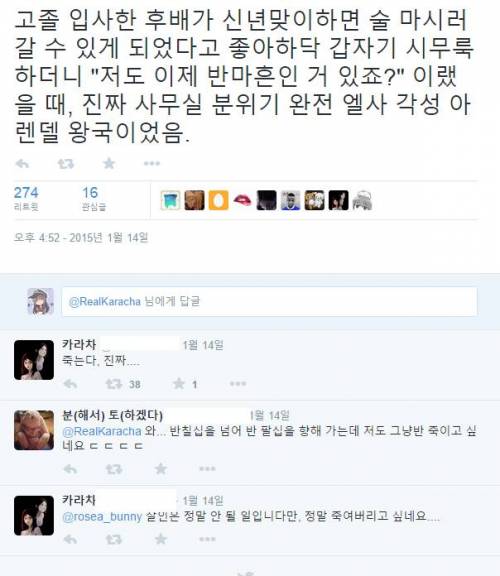
Task: Reply to the 분(해서) 토(하겠다) tweet
Action: click(x=70, y=469)
